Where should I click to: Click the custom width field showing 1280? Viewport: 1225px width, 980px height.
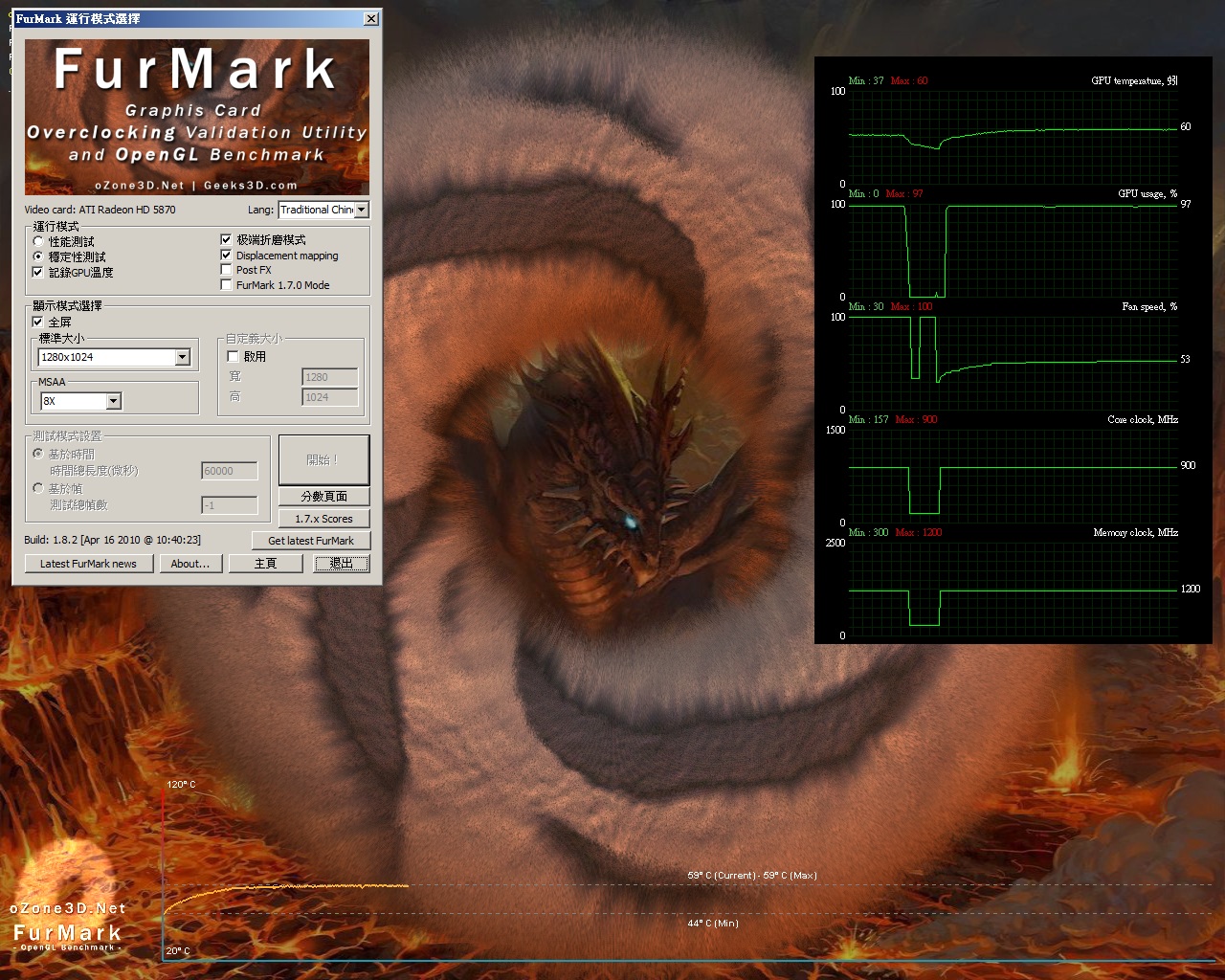coord(330,377)
